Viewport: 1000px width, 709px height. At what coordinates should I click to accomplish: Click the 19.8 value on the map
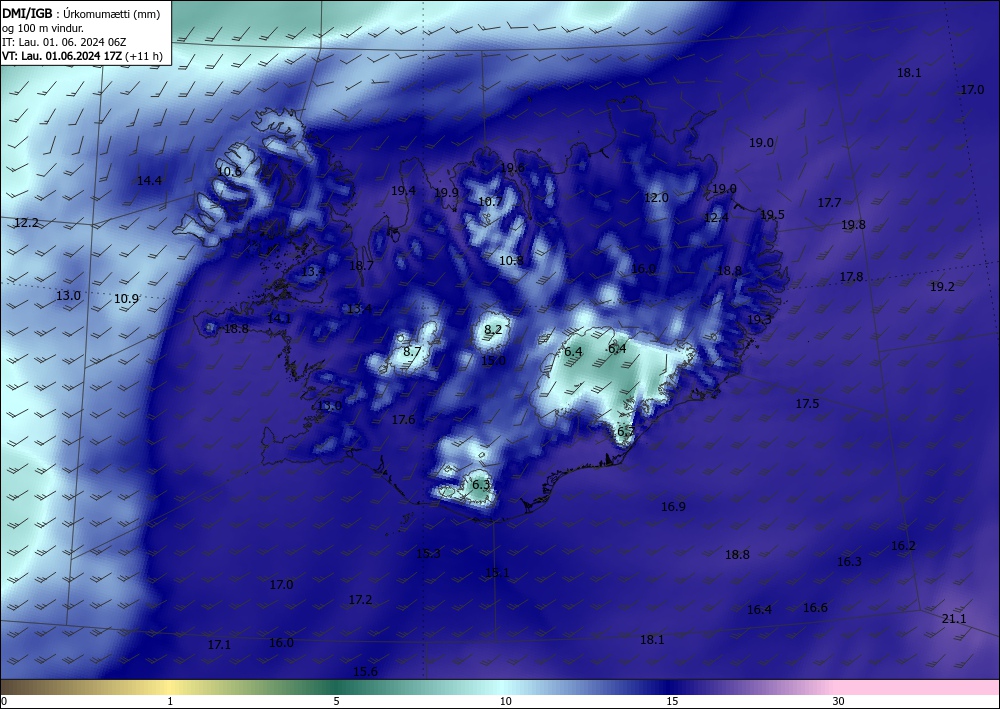pyautogui.click(x=853, y=224)
